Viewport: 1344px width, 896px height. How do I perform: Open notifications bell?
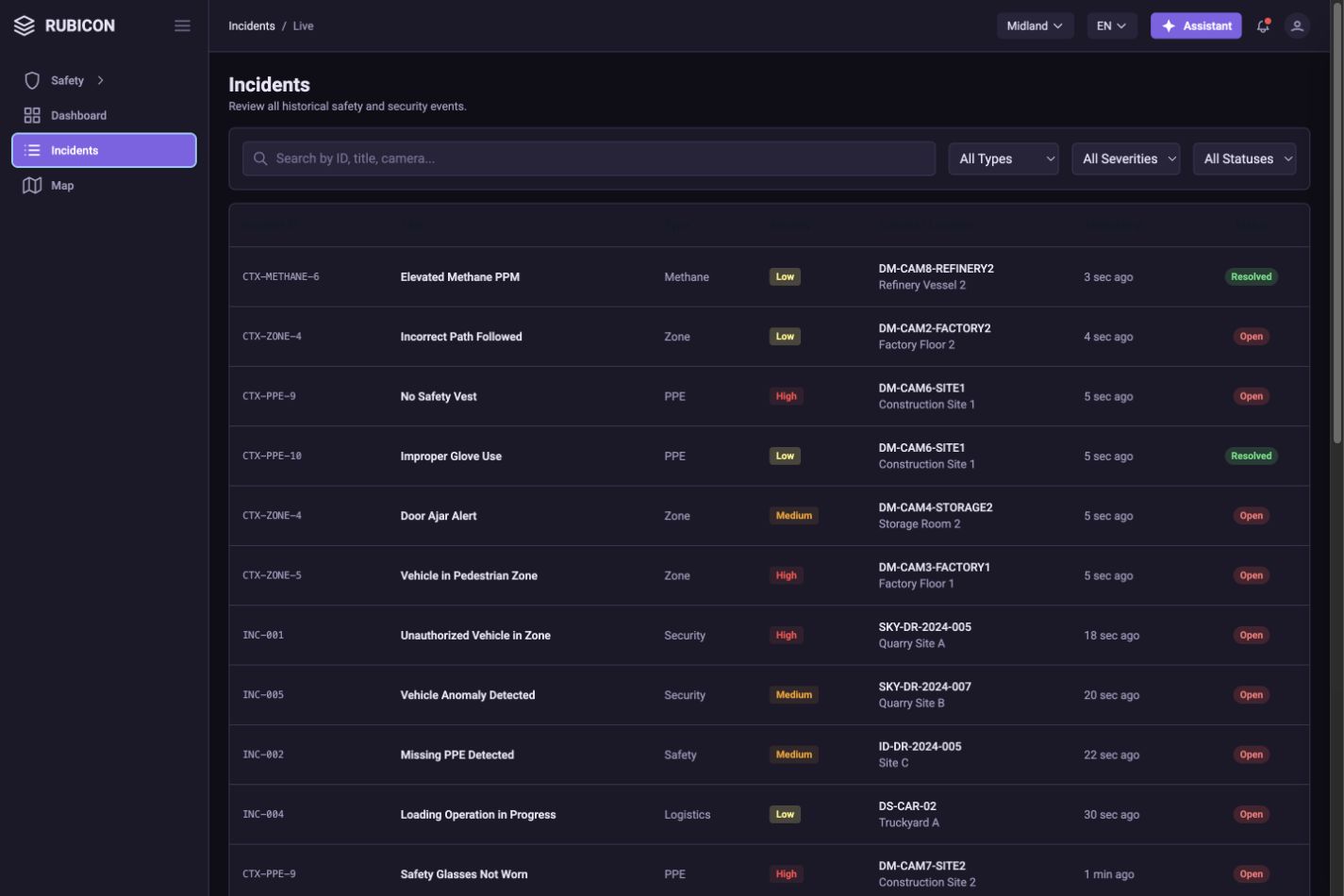tap(1263, 25)
